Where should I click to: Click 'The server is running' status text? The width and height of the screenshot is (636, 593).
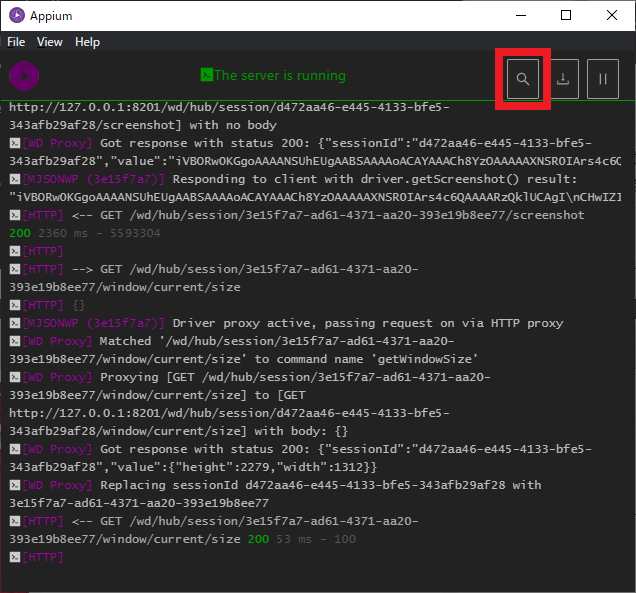click(280, 75)
